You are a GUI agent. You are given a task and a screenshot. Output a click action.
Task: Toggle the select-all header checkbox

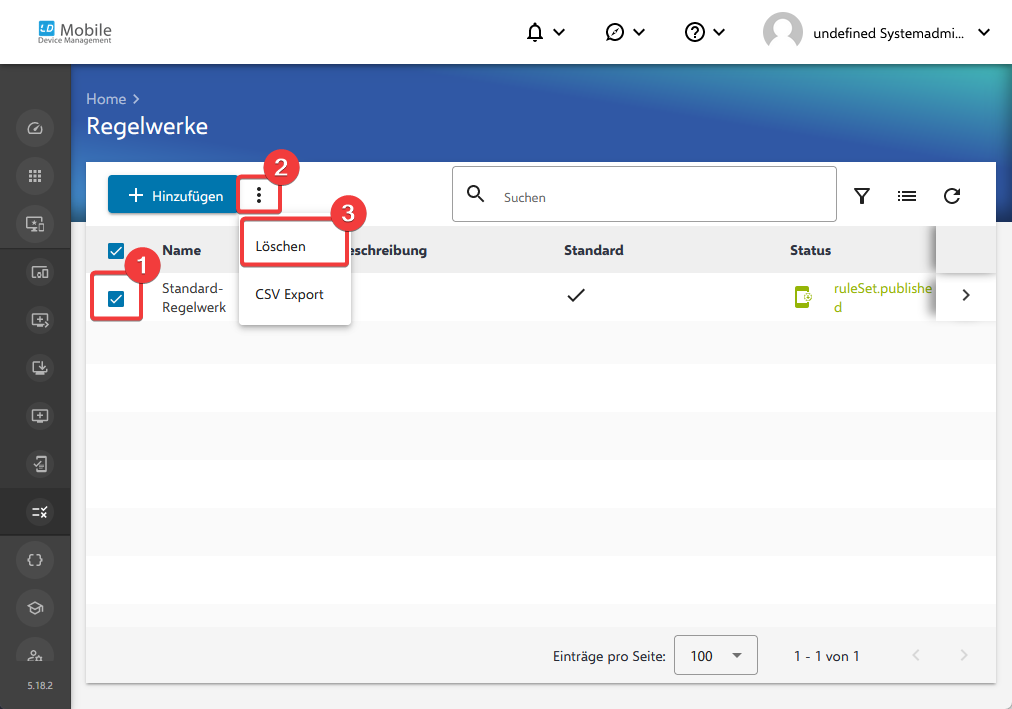pyautogui.click(x=116, y=250)
